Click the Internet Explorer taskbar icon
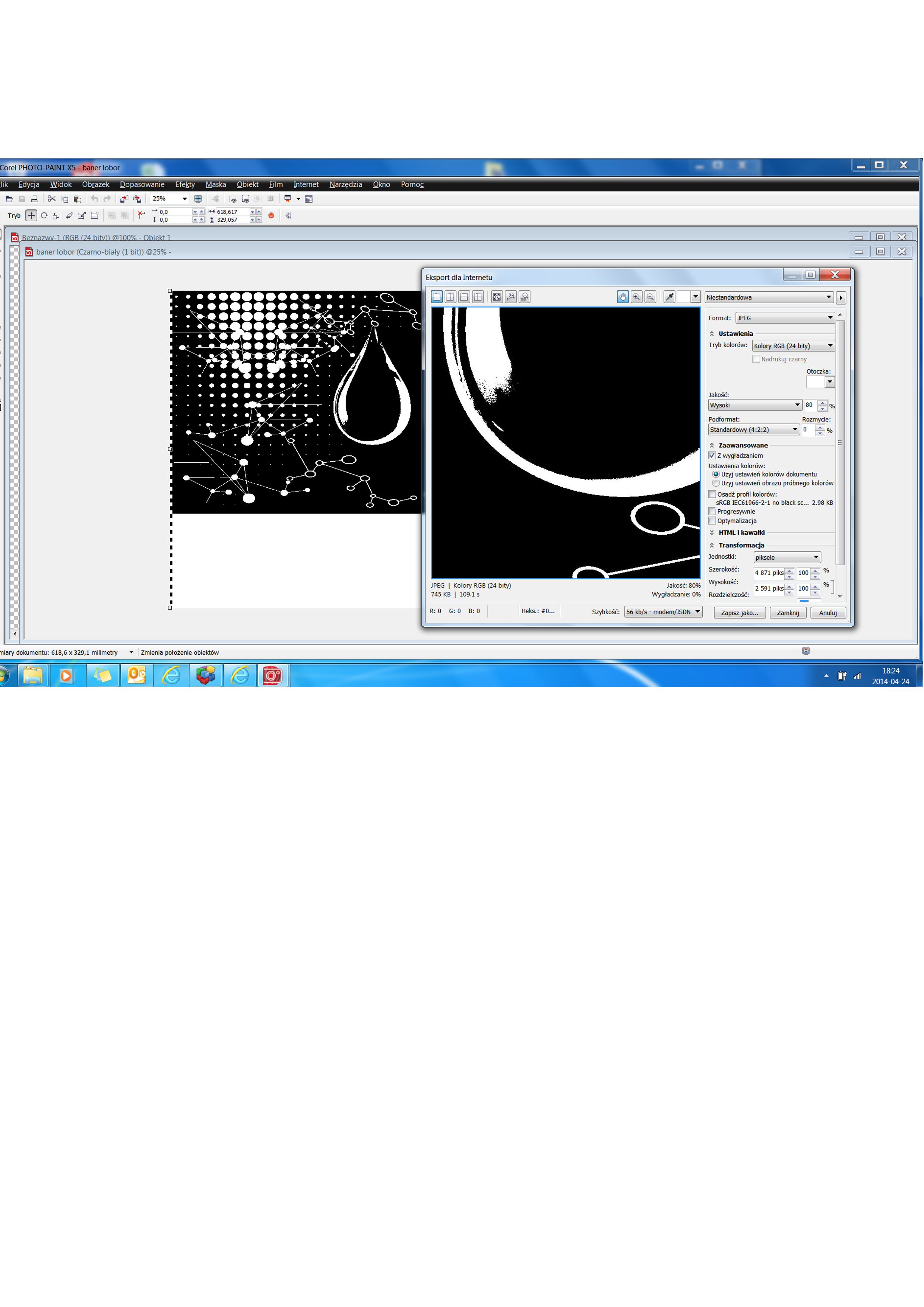Screen dimensions: 924x1307 tap(171, 675)
